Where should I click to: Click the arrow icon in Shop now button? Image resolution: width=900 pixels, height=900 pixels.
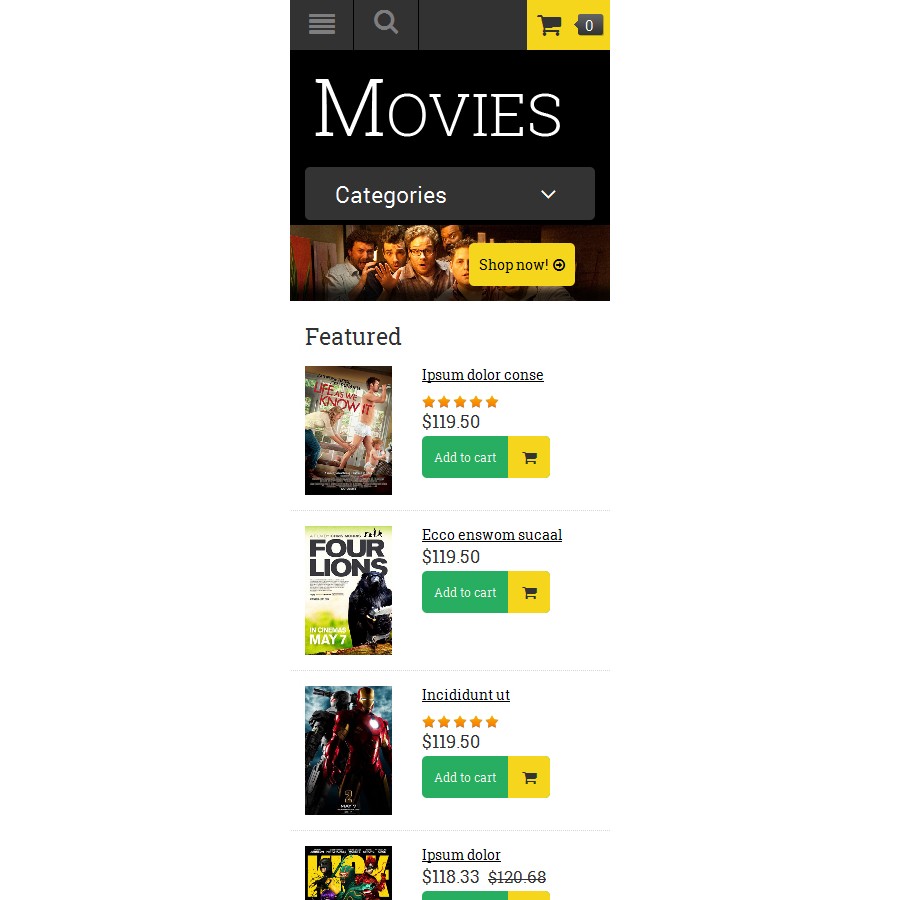[x=559, y=265]
